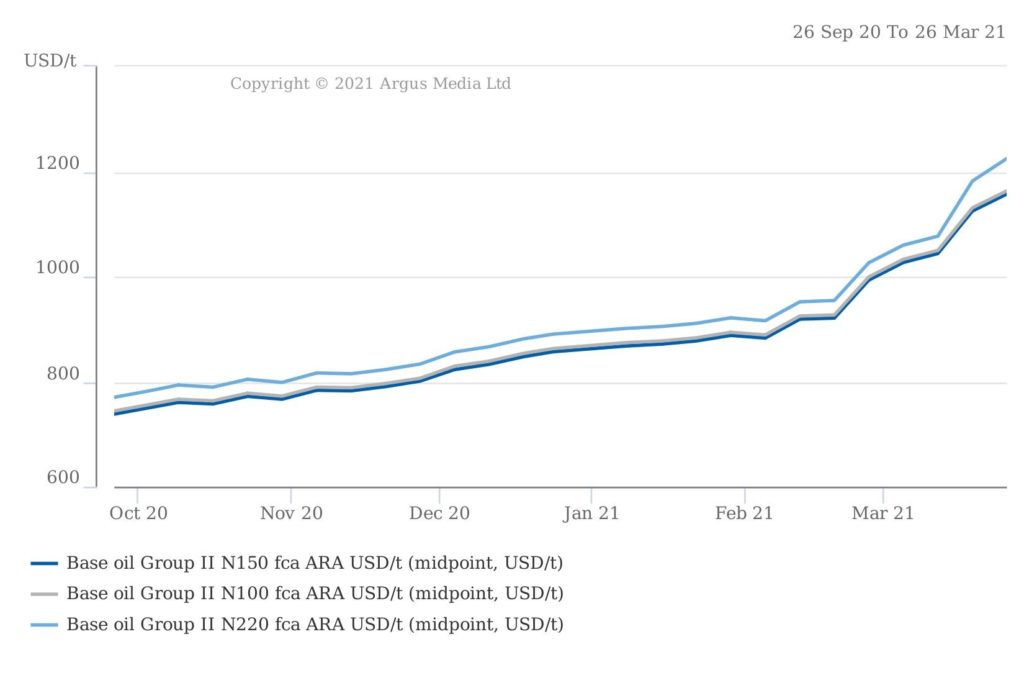Click the USD/t axis unit label
The width and height of the screenshot is (1024, 683).
(50, 61)
